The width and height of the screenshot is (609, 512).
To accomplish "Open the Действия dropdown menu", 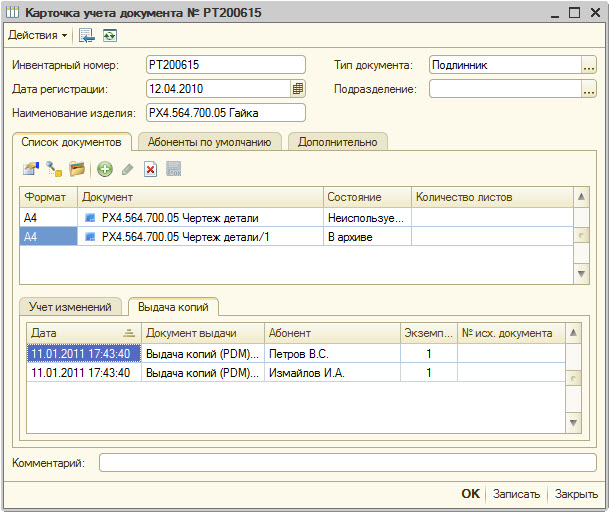I will point(37,35).
